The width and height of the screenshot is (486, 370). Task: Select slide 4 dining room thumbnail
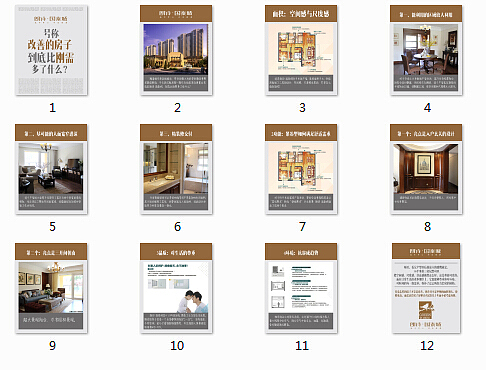pos(426,50)
